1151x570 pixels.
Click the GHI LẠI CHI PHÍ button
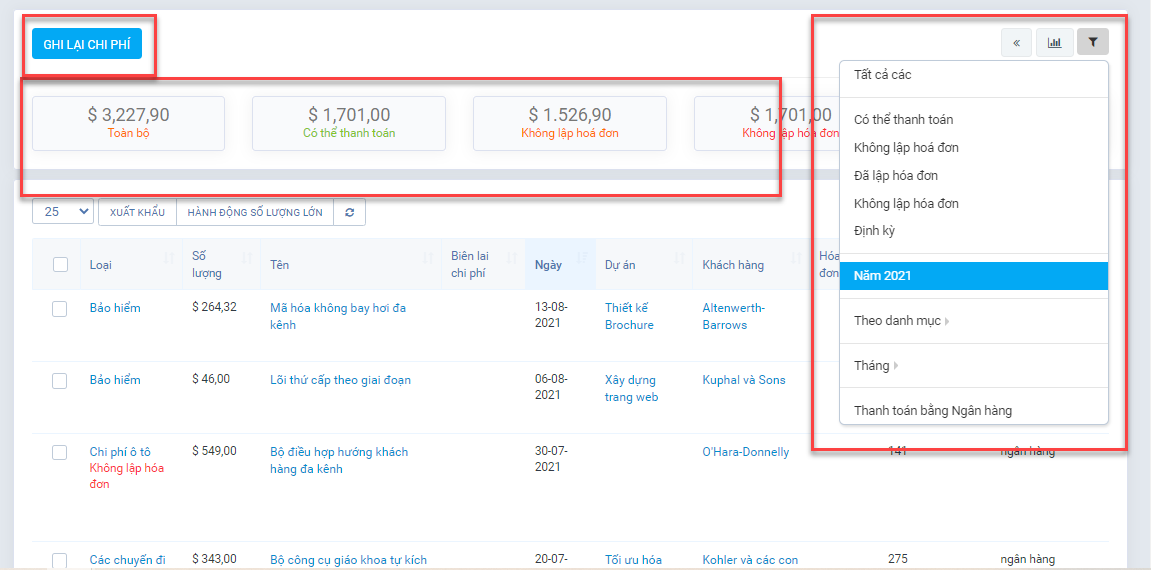[x=87, y=44]
